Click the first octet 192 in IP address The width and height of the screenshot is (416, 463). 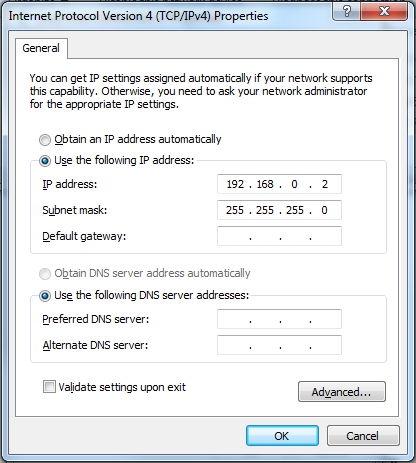click(x=235, y=184)
